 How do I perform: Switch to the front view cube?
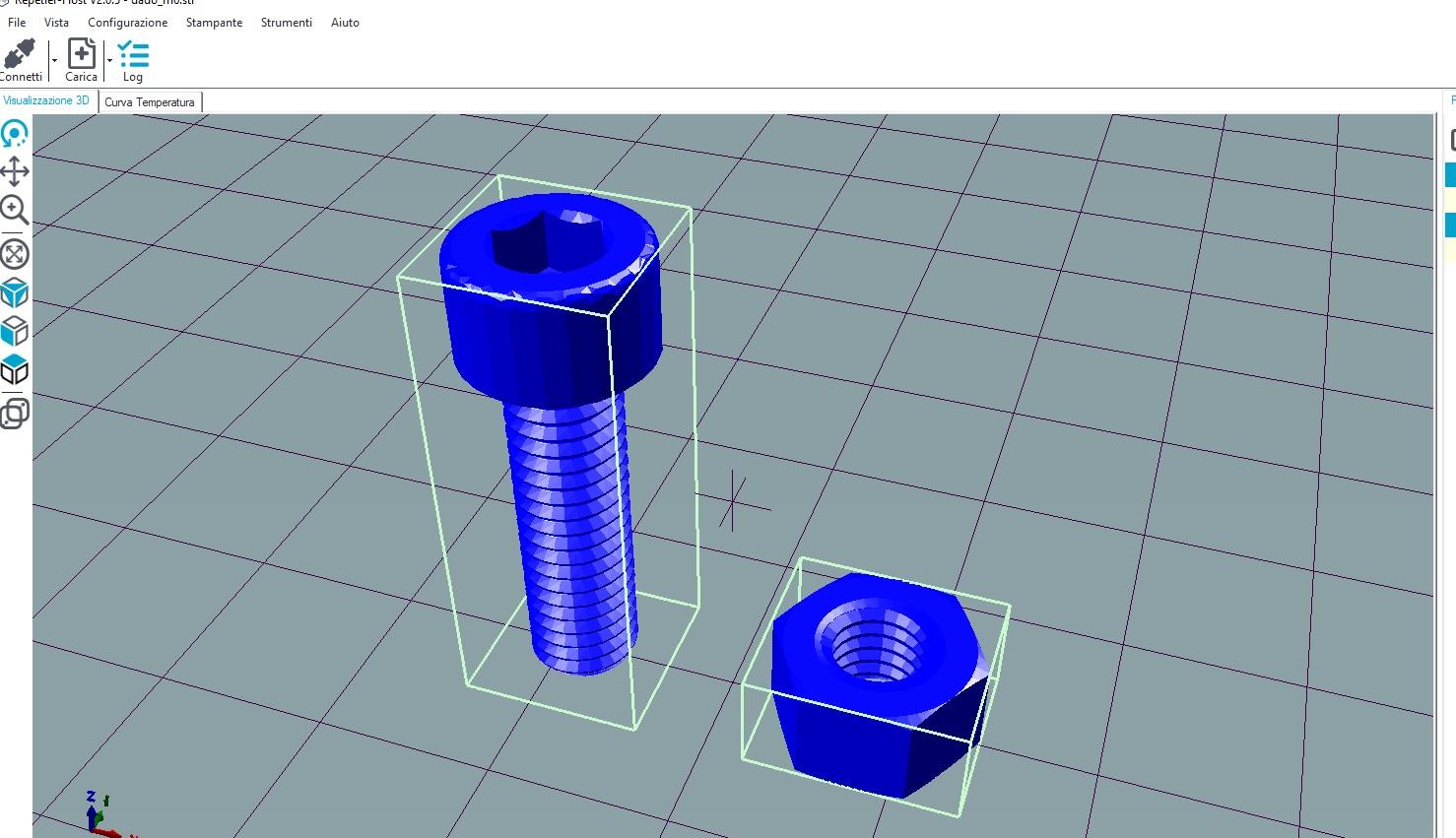[x=15, y=331]
